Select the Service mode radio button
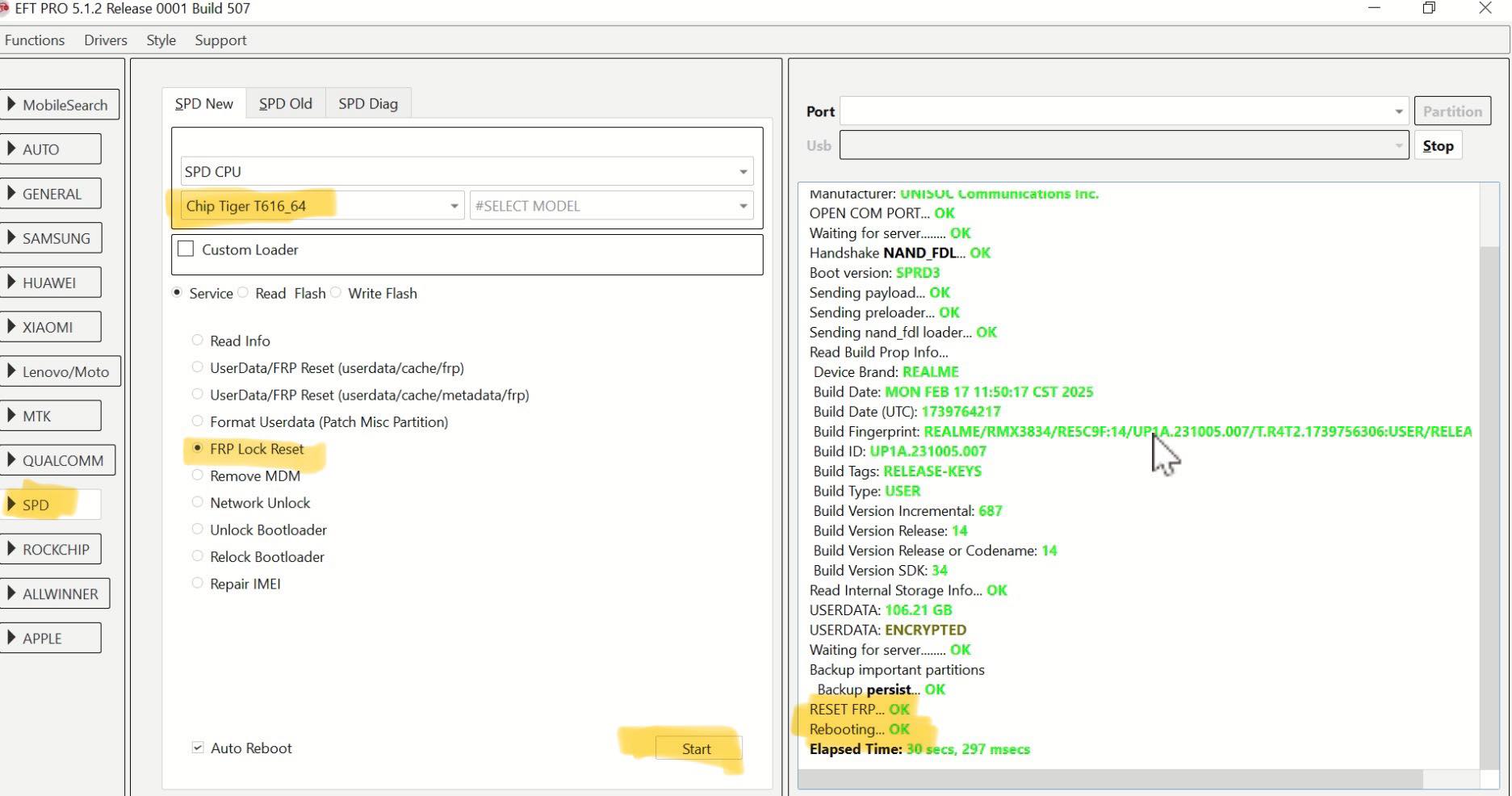 pyautogui.click(x=177, y=293)
